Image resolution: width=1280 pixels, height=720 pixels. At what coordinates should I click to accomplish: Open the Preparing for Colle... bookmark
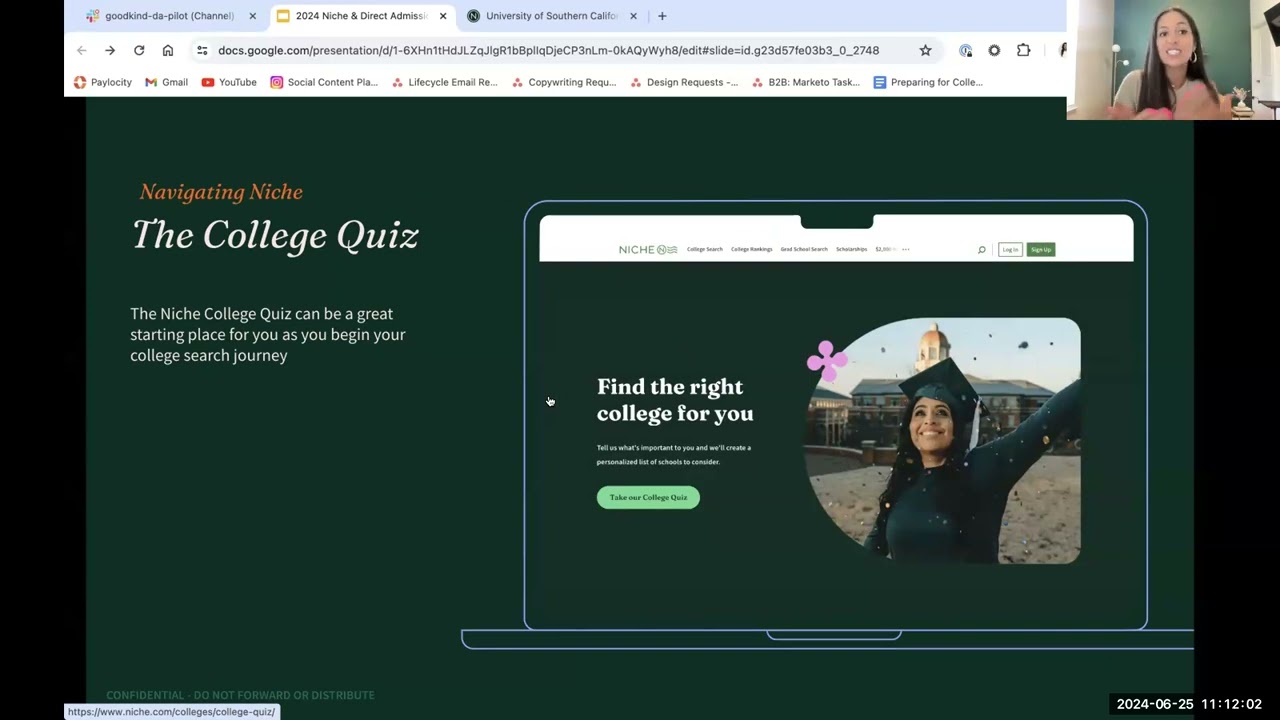coord(928,82)
